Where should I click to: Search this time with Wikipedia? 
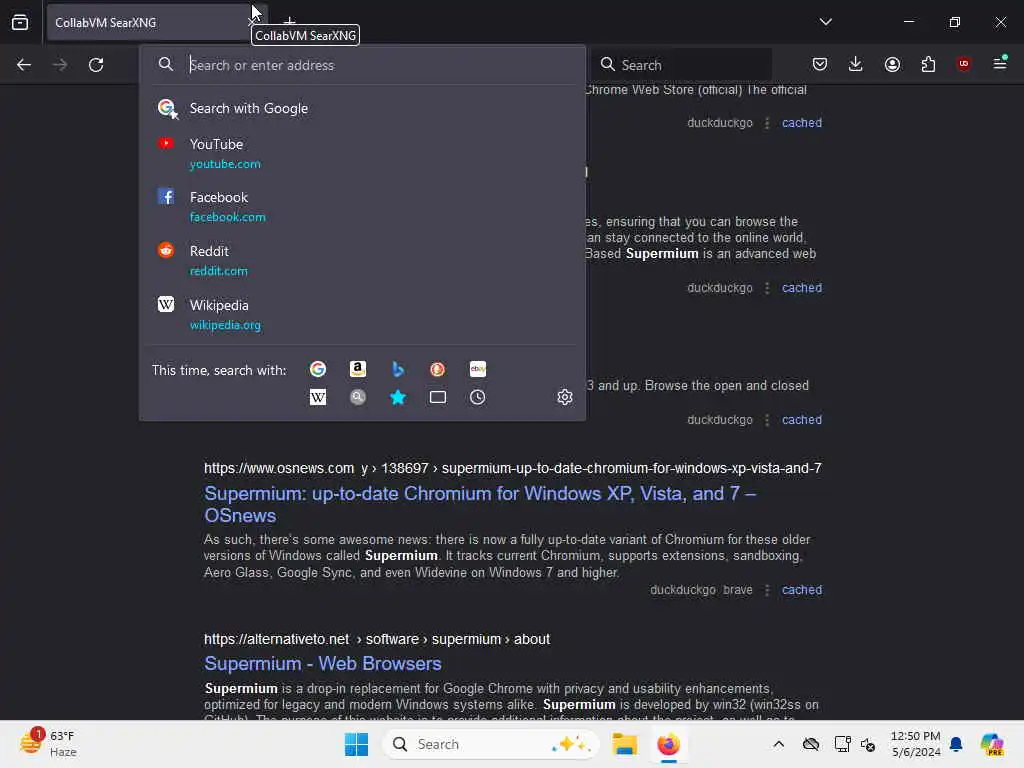(318, 397)
